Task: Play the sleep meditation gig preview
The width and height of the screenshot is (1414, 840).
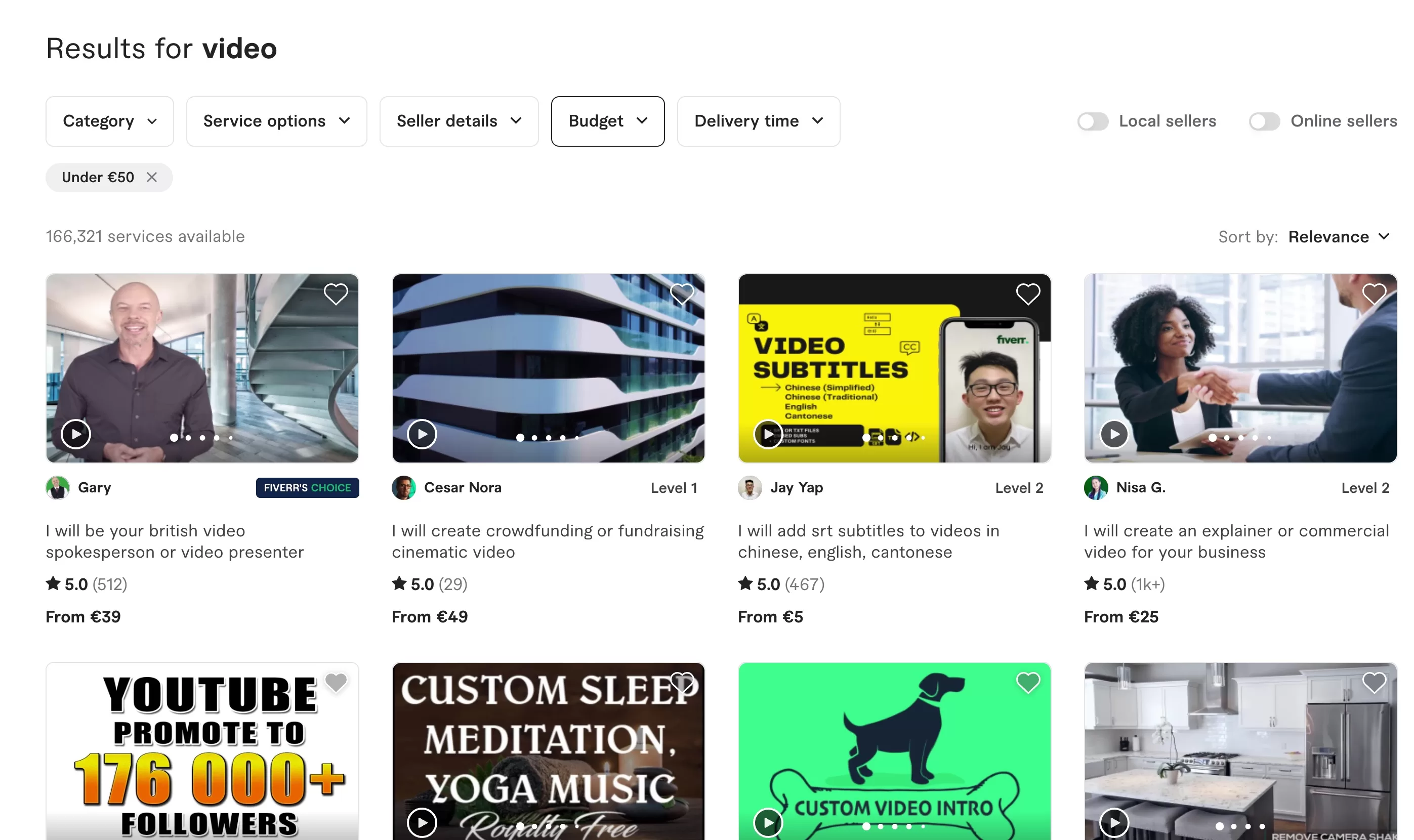Action: point(422,822)
